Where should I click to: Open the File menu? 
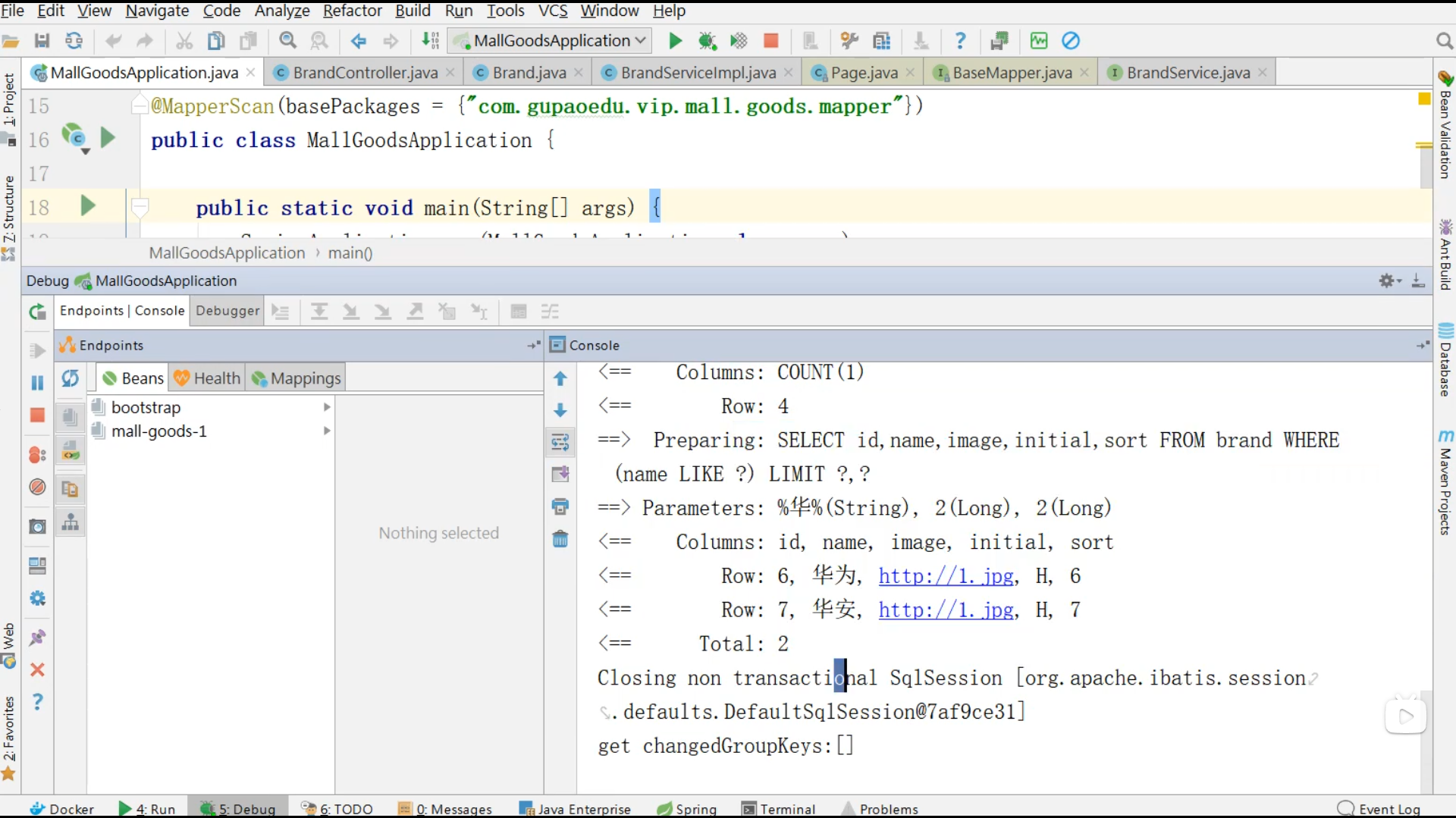pos(12,11)
